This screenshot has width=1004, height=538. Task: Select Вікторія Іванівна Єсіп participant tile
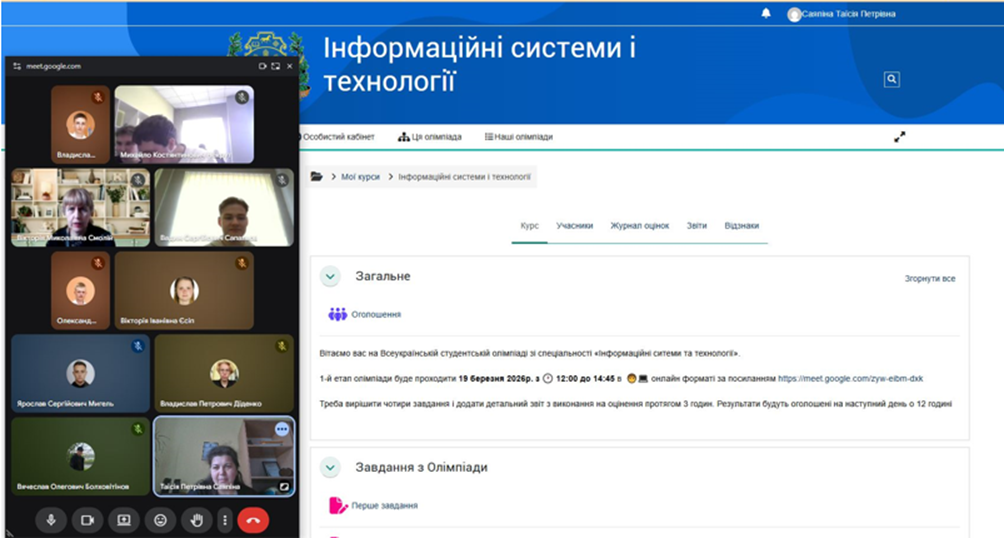183,290
